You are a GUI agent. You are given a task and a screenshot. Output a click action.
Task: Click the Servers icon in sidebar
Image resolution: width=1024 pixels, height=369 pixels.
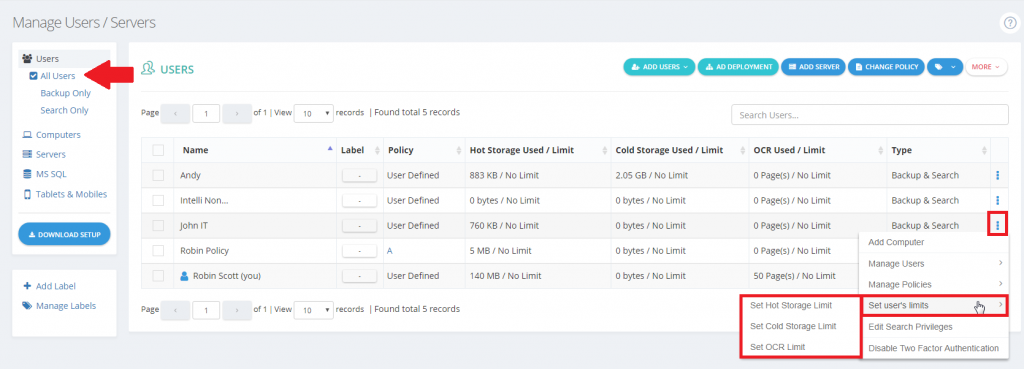[x=27, y=154]
